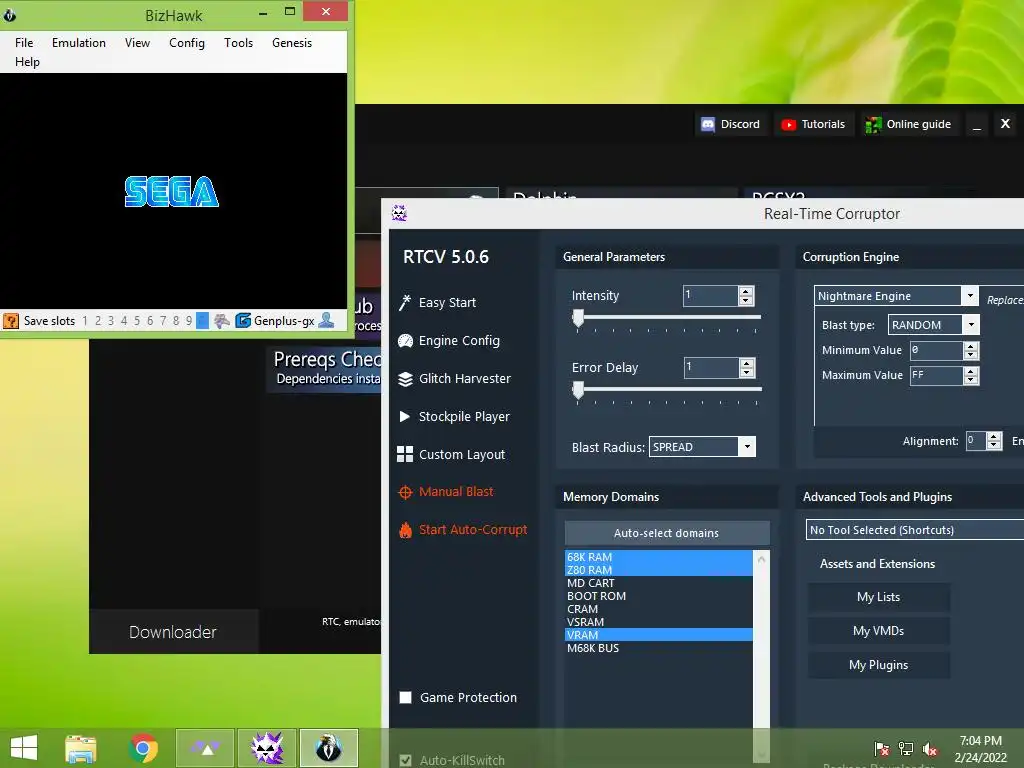Image resolution: width=1024 pixels, height=768 pixels.
Task: Select BOOT ROM memory domain
Action: [x=658, y=596]
